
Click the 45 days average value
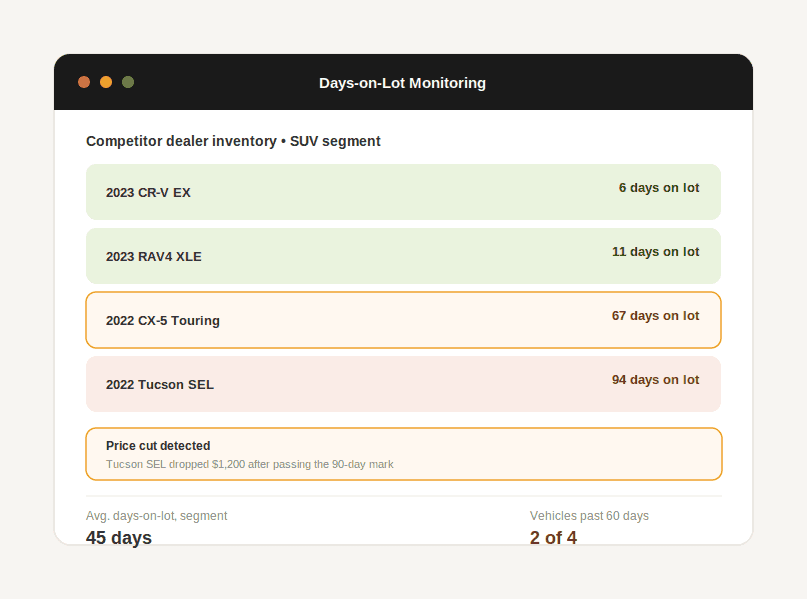coord(119,537)
